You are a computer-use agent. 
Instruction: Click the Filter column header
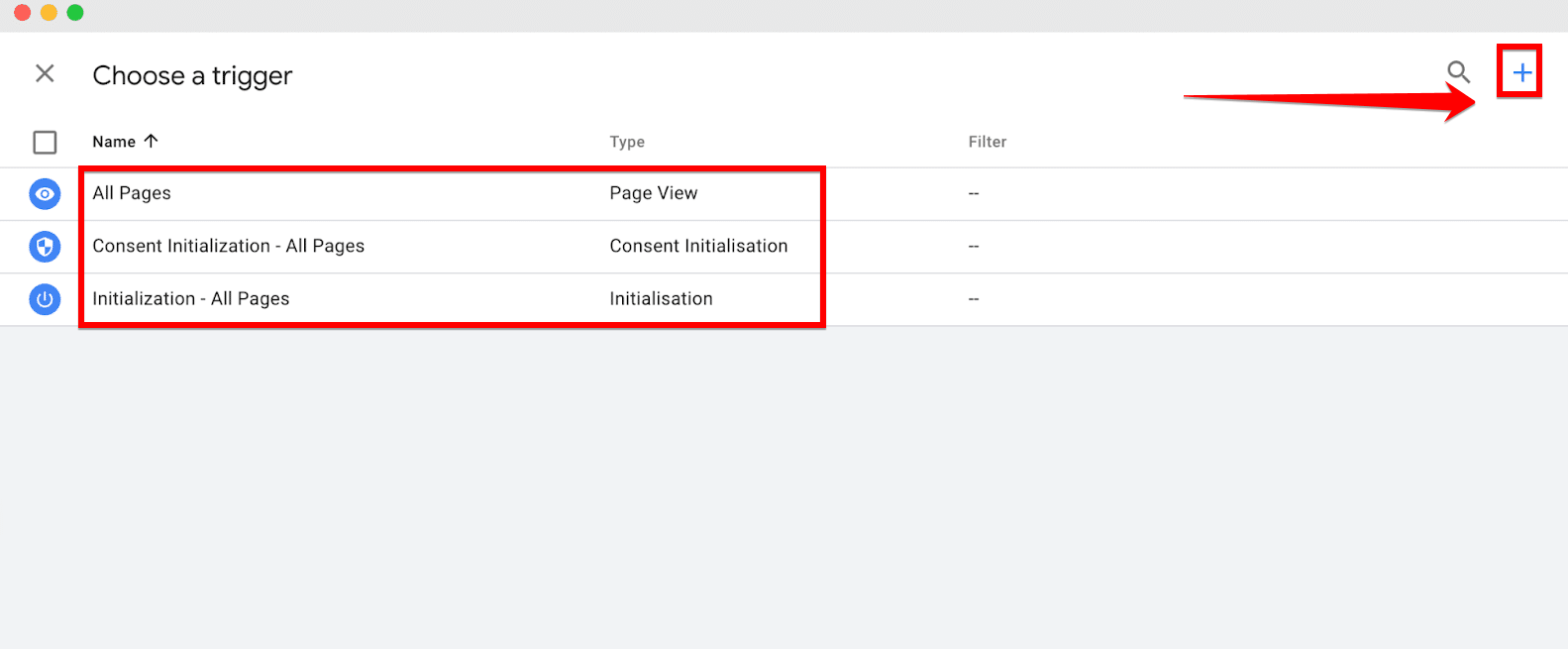coord(987,142)
